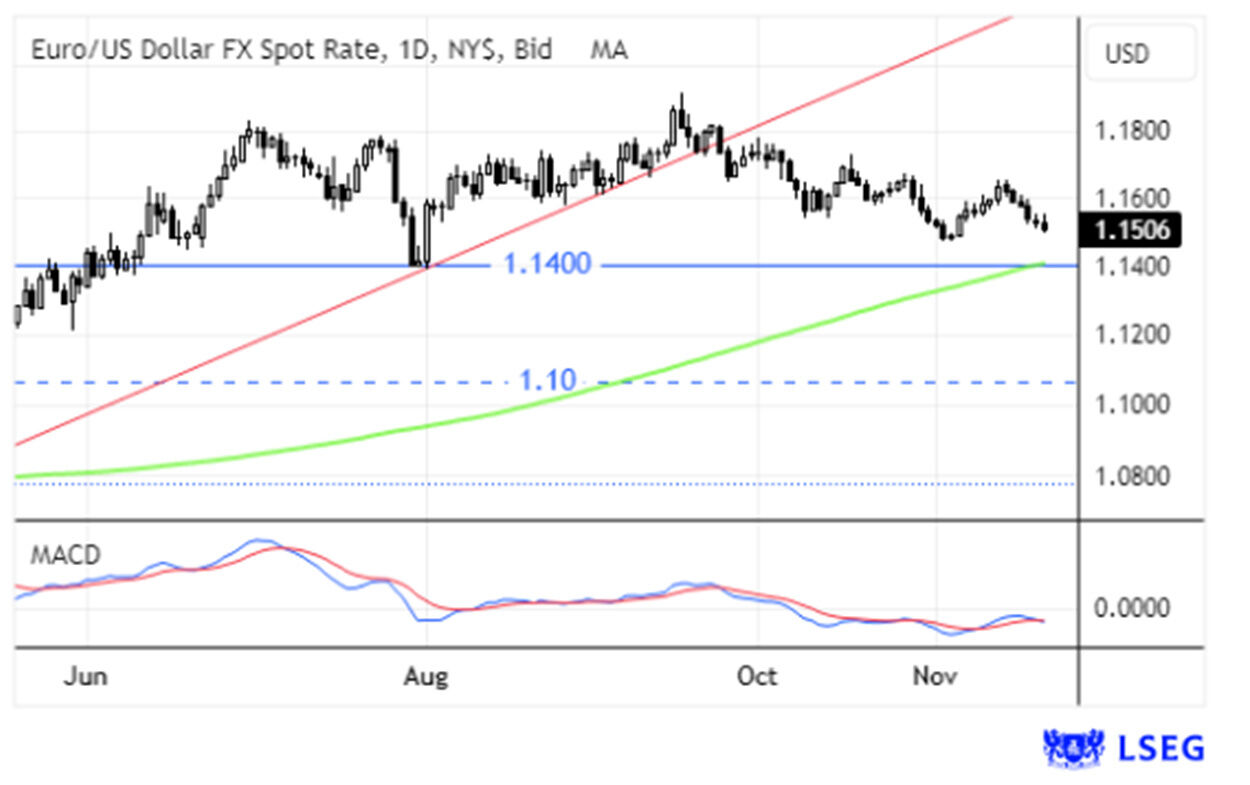Click the LSEG logo icon
Screen dimensions: 1250x785
pos(1073,747)
